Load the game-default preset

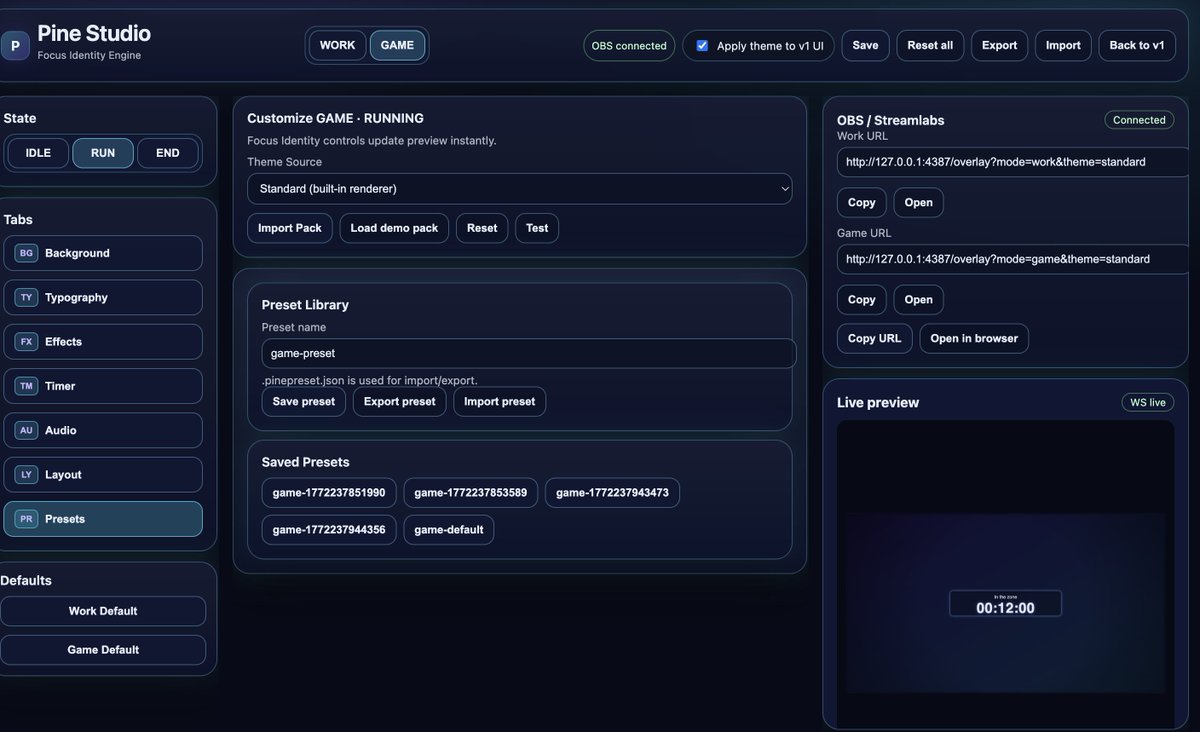[x=449, y=529]
